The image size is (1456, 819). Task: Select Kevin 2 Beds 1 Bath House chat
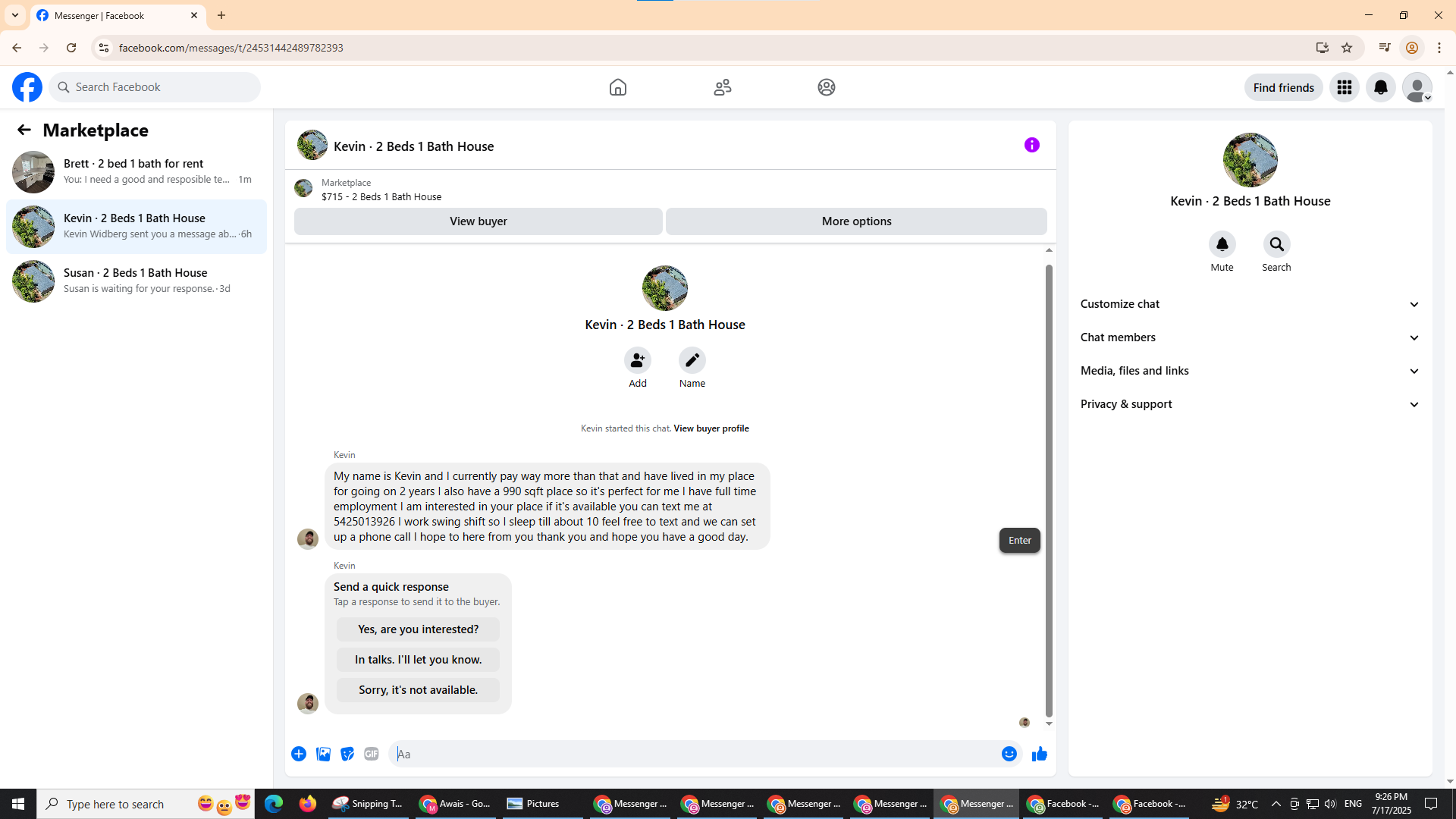click(136, 227)
